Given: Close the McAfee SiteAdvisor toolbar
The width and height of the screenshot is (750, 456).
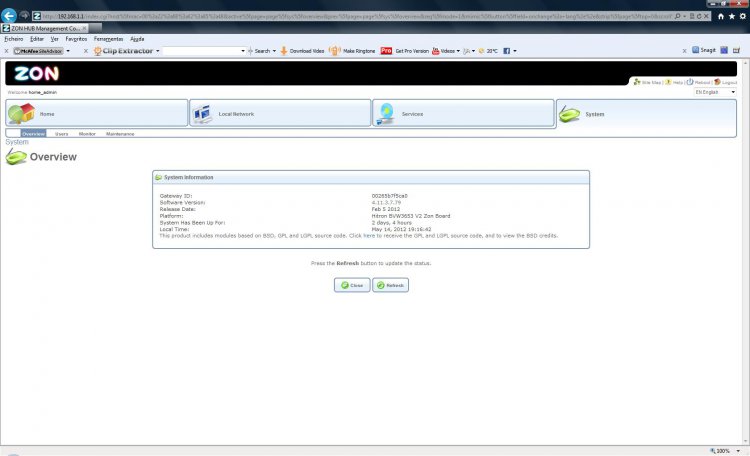Looking at the screenshot, I should 6,51.
